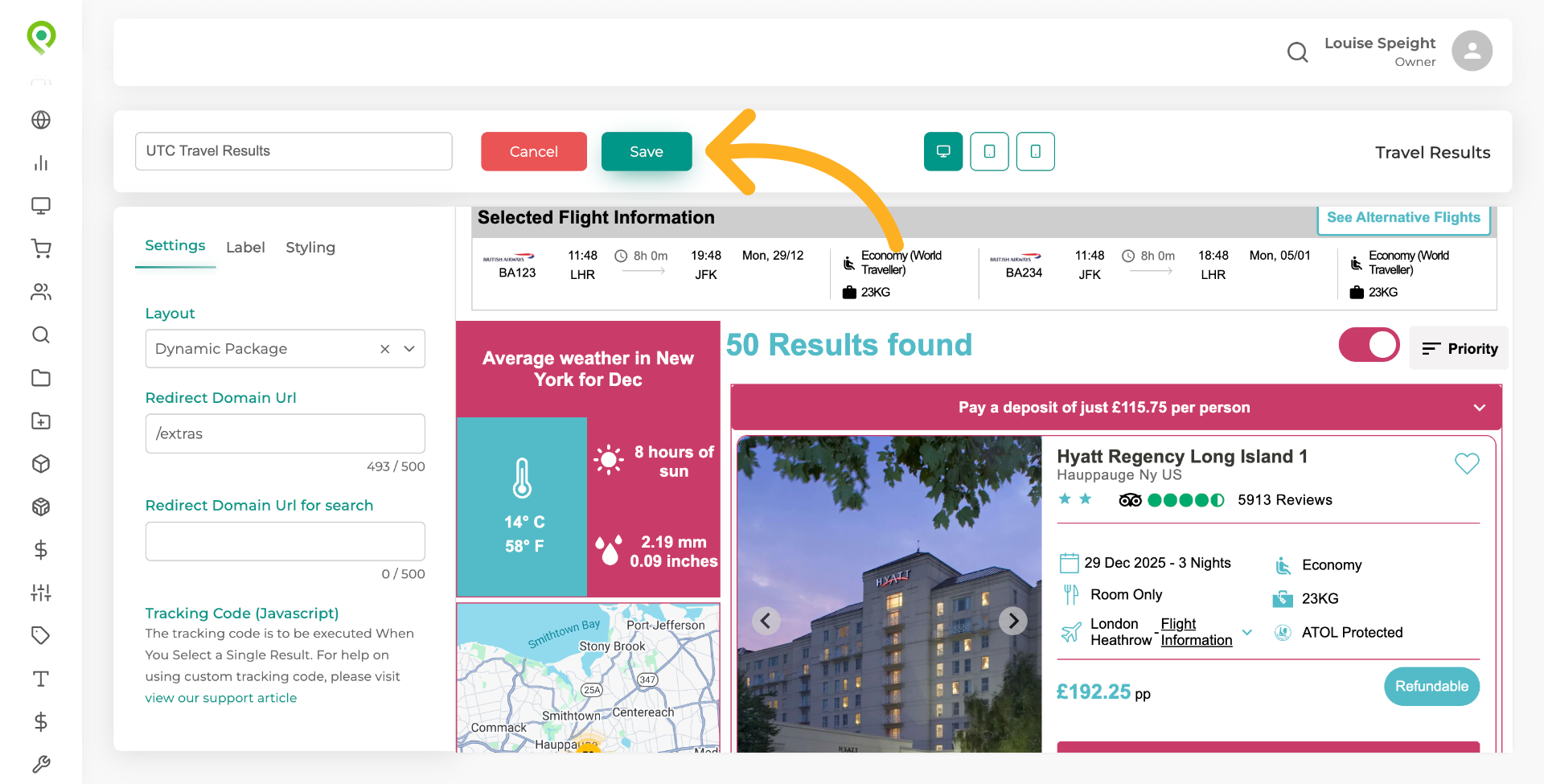Open the Priority sort dropdown

(1460, 348)
